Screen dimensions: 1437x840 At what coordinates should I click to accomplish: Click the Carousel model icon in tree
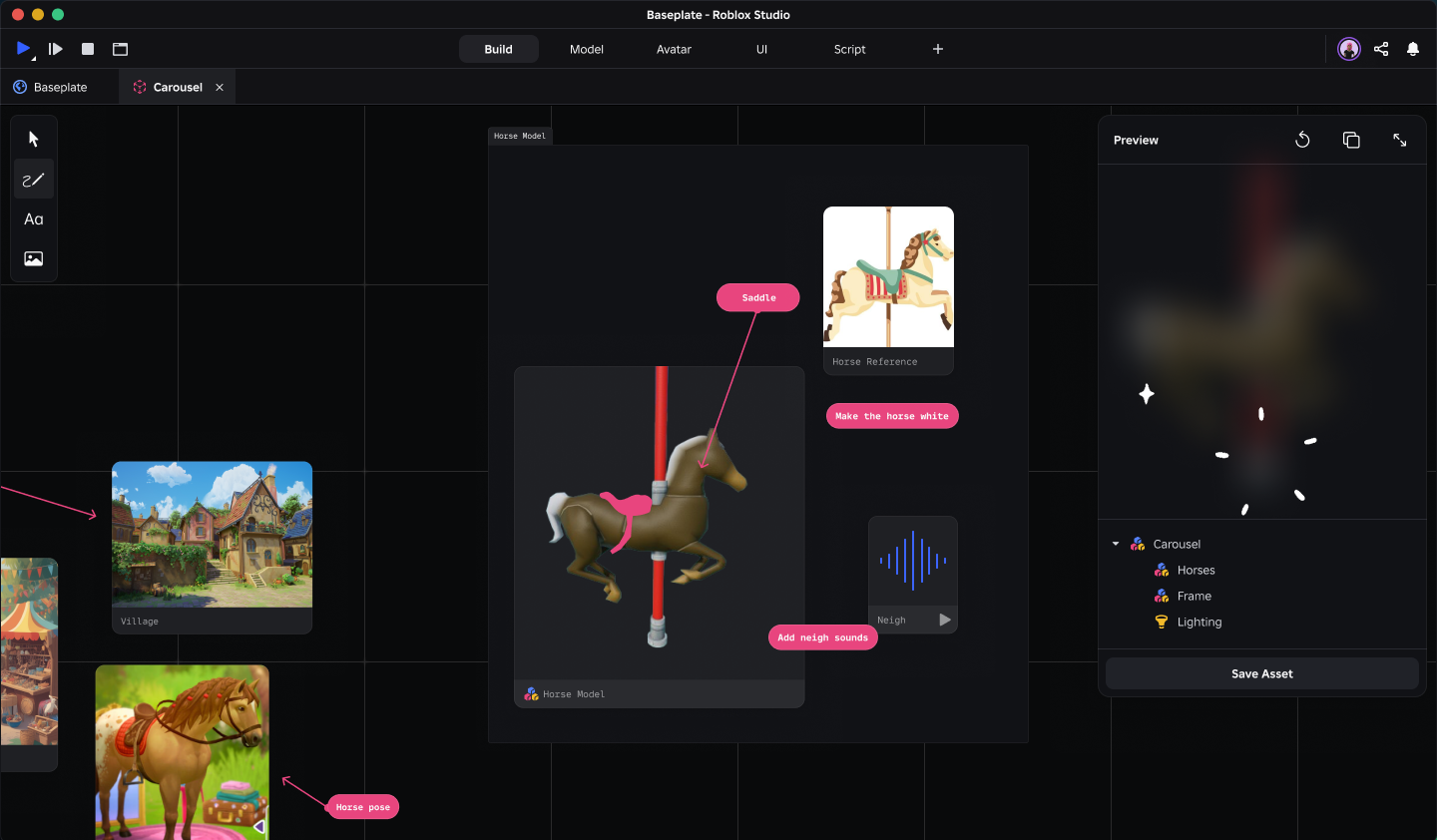1138,544
